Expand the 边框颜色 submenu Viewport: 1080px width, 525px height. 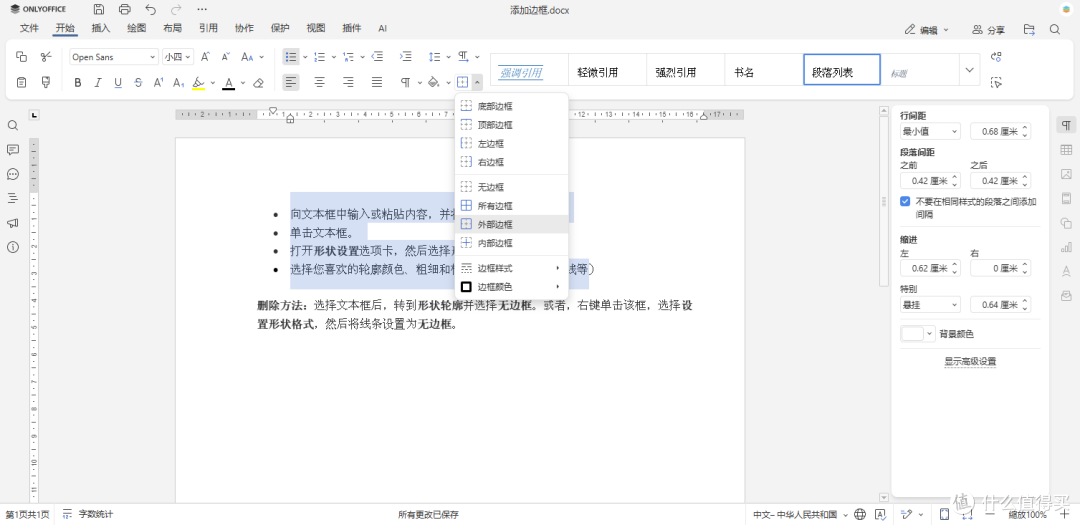tap(511, 287)
